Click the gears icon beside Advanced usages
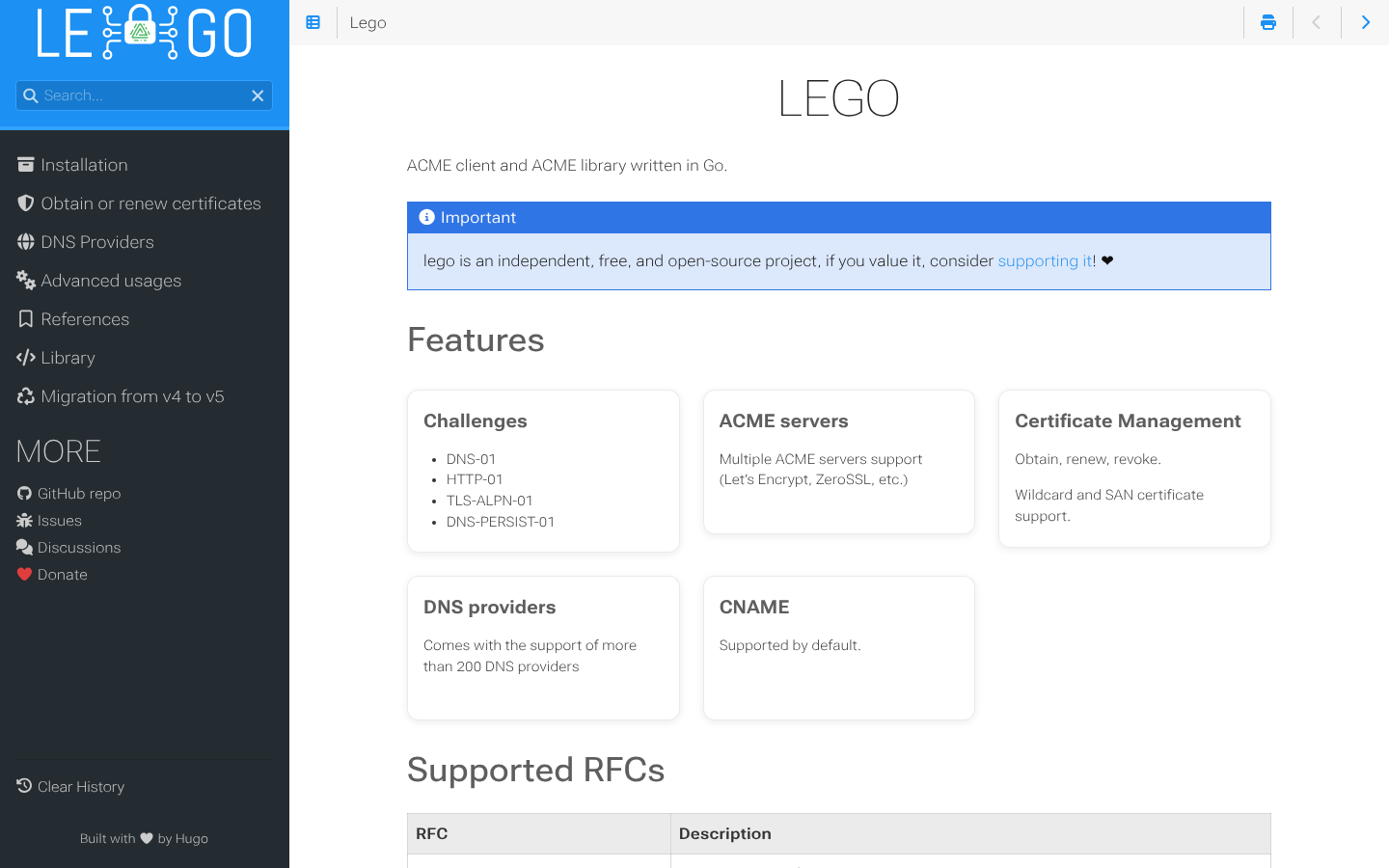Image resolution: width=1389 pixels, height=868 pixels. pyautogui.click(x=26, y=281)
